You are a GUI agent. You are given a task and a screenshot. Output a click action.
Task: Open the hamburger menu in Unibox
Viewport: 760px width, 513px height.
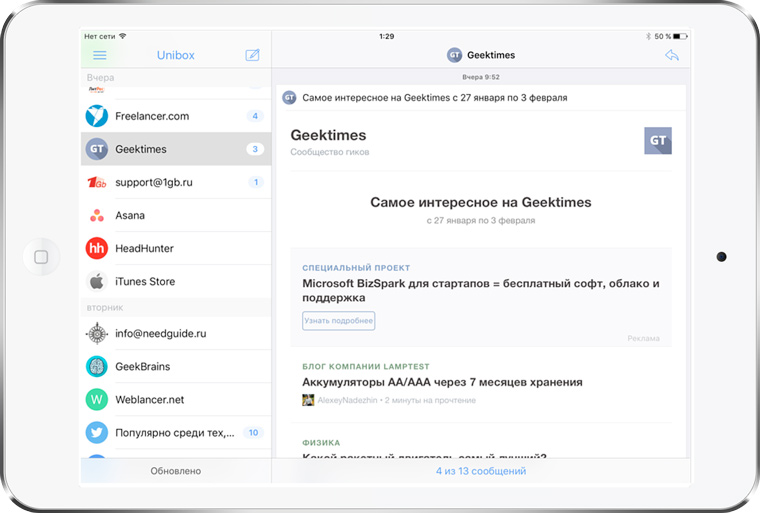pos(99,55)
